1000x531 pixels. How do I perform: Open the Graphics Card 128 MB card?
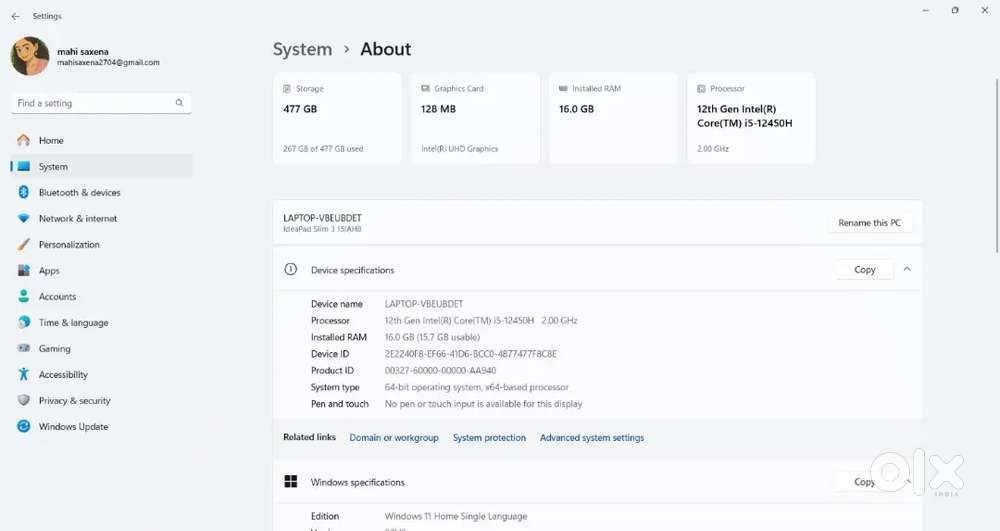(x=475, y=118)
